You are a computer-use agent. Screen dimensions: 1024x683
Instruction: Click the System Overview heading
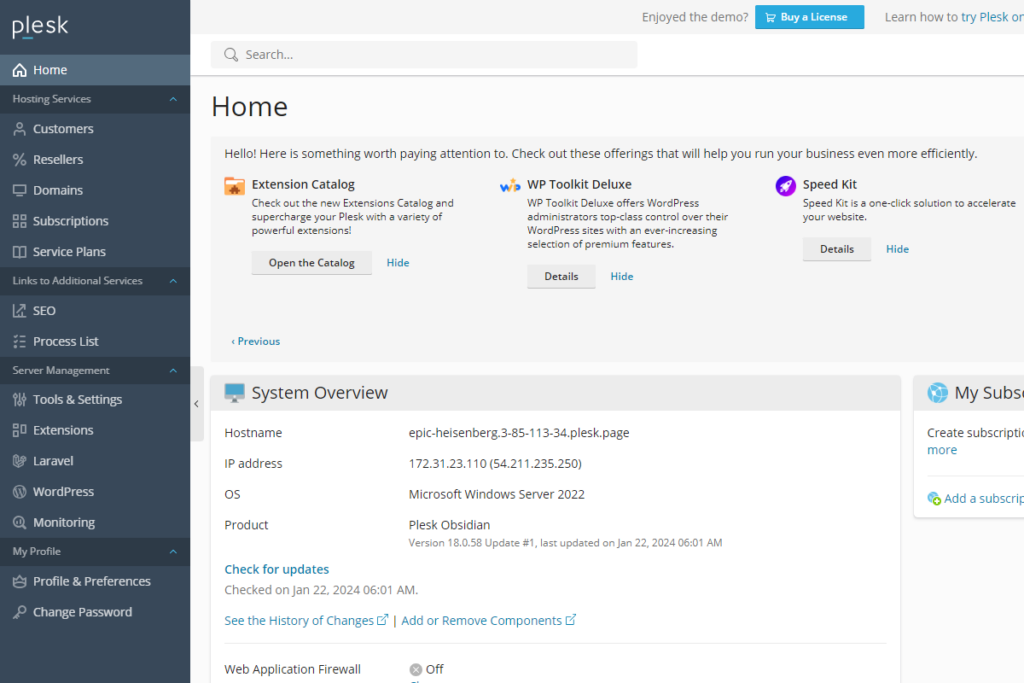[319, 393]
